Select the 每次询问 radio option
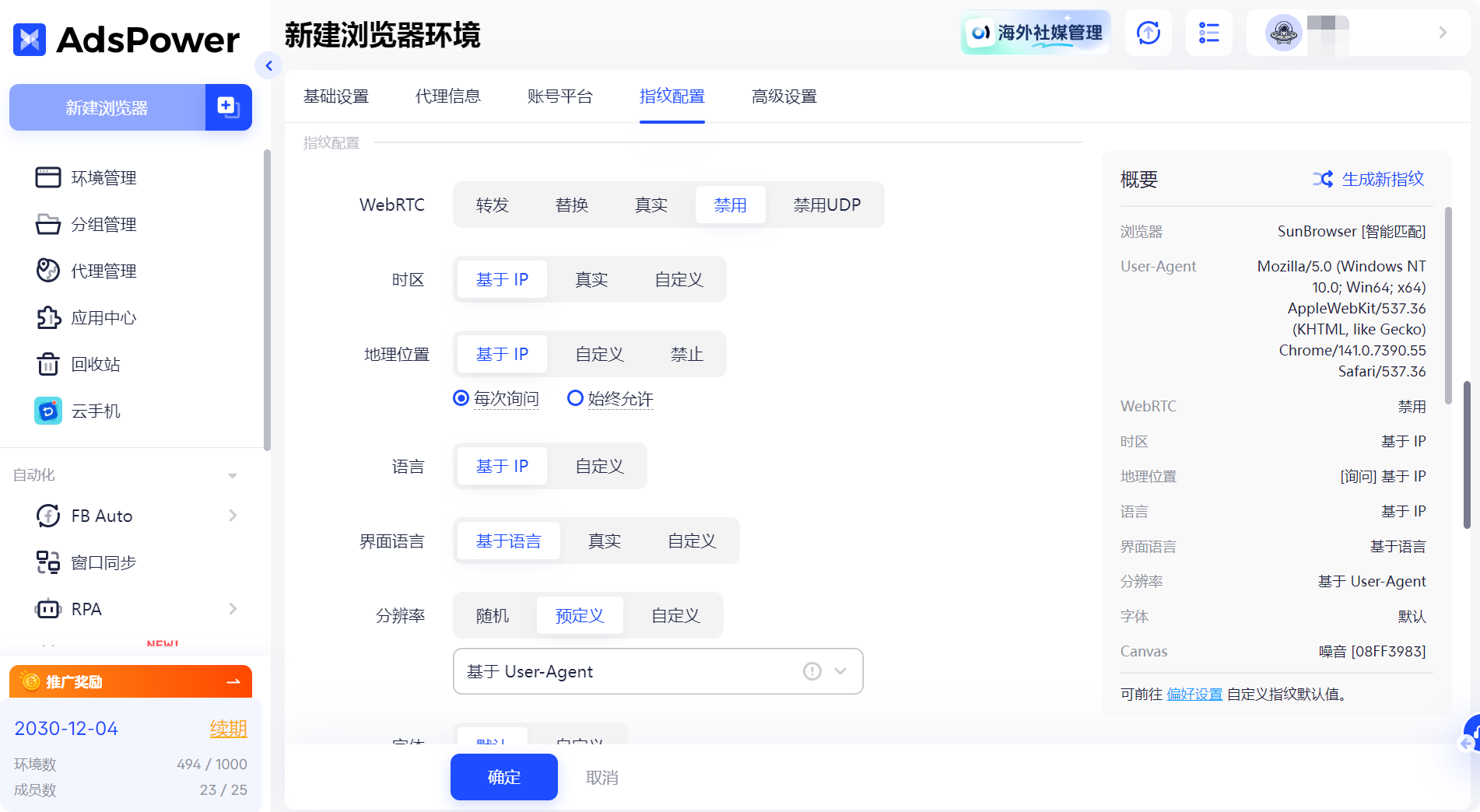 [460, 398]
